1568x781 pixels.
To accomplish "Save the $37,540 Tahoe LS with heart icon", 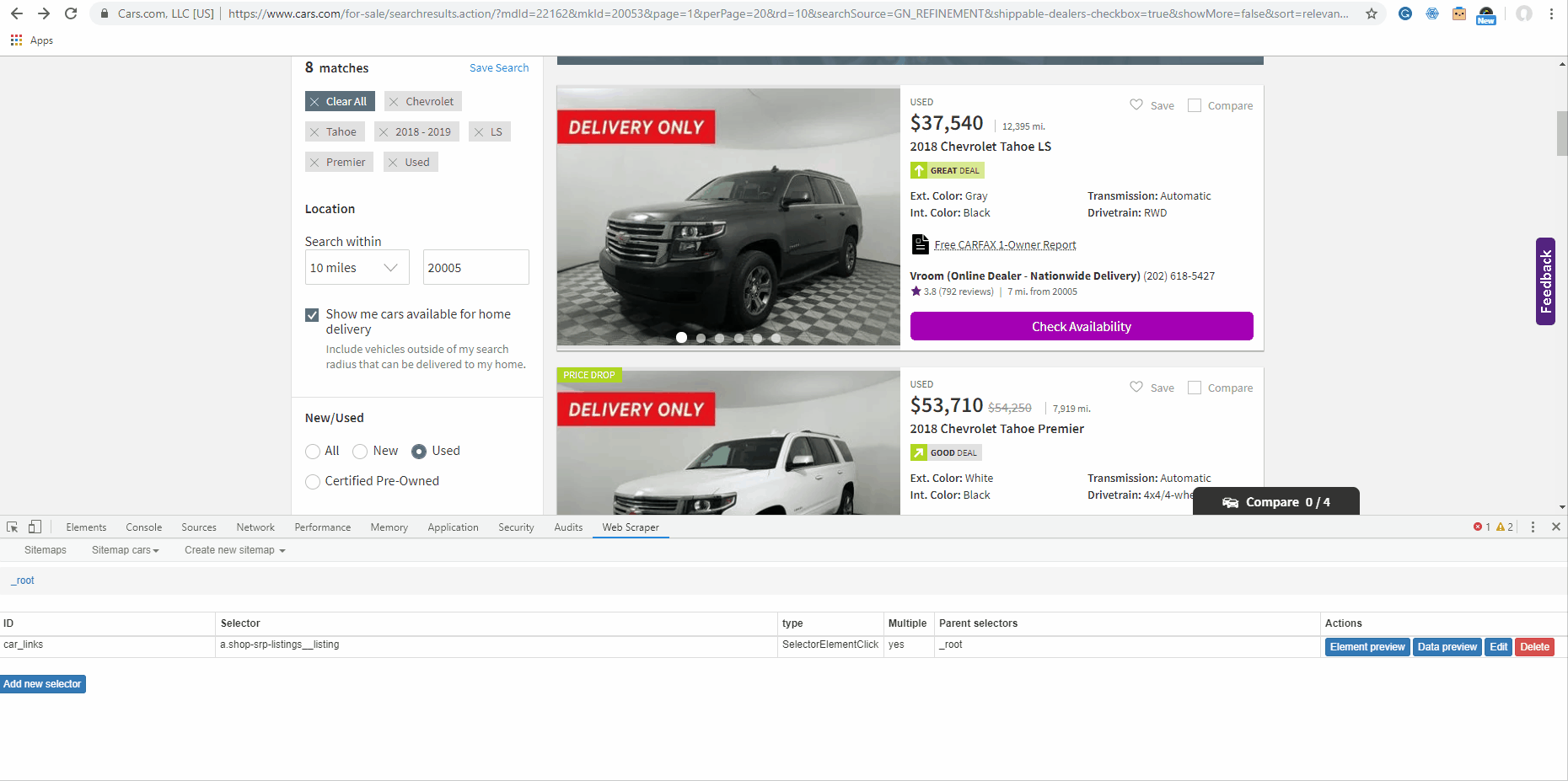I will (x=1136, y=104).
